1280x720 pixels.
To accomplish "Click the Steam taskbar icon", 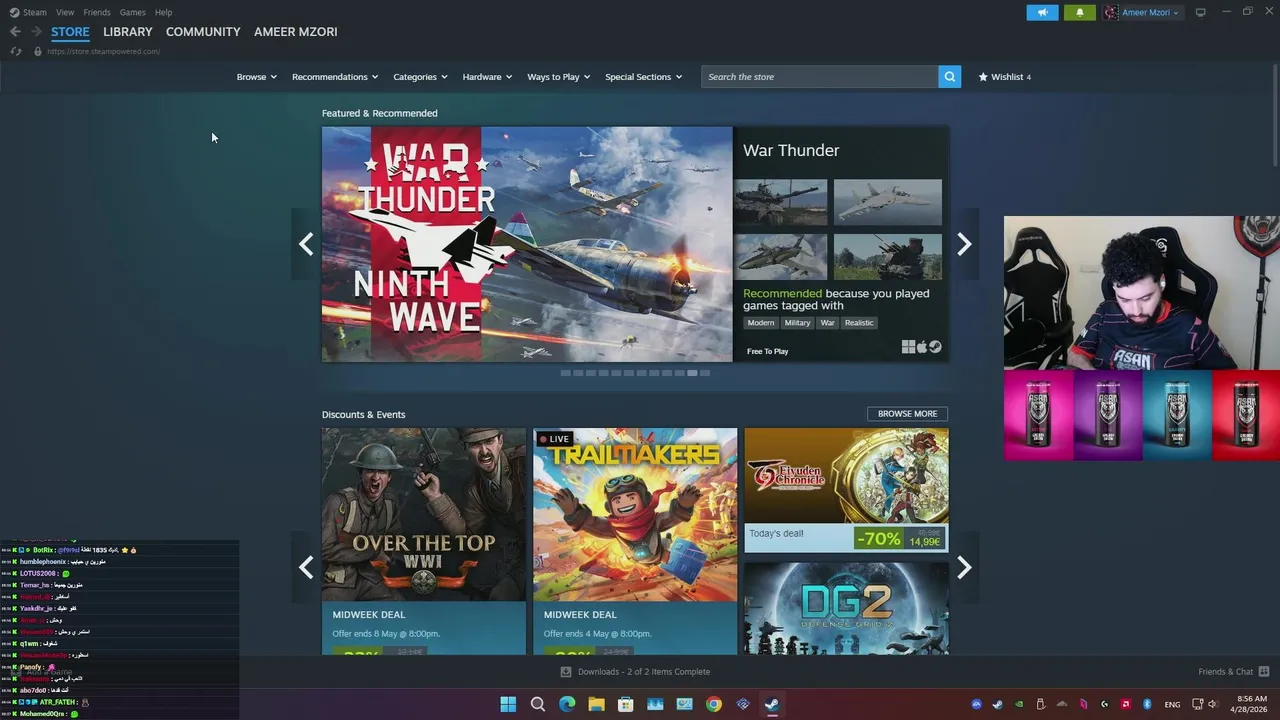I will [772, 704].
